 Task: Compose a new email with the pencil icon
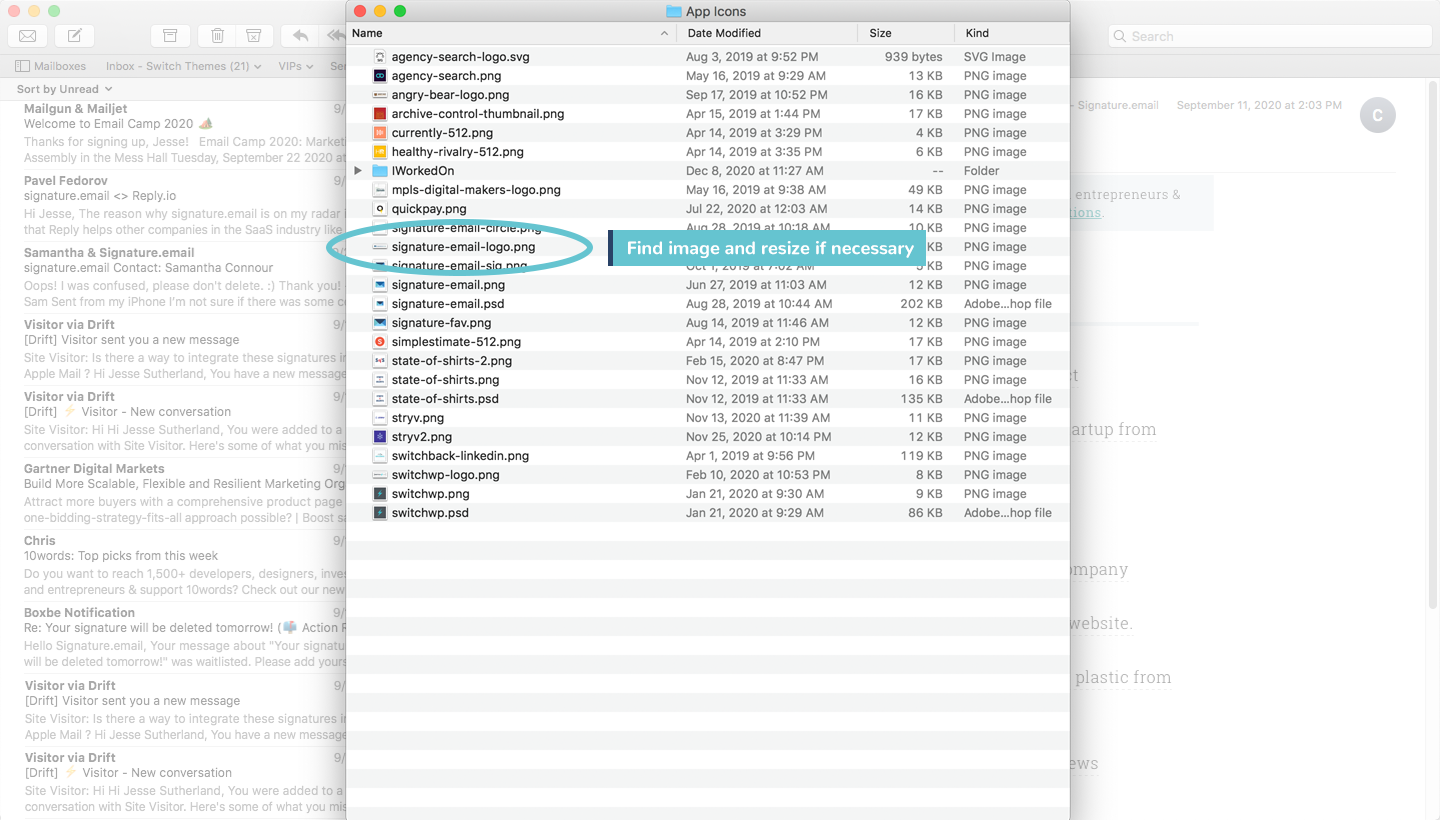point(73,35)
